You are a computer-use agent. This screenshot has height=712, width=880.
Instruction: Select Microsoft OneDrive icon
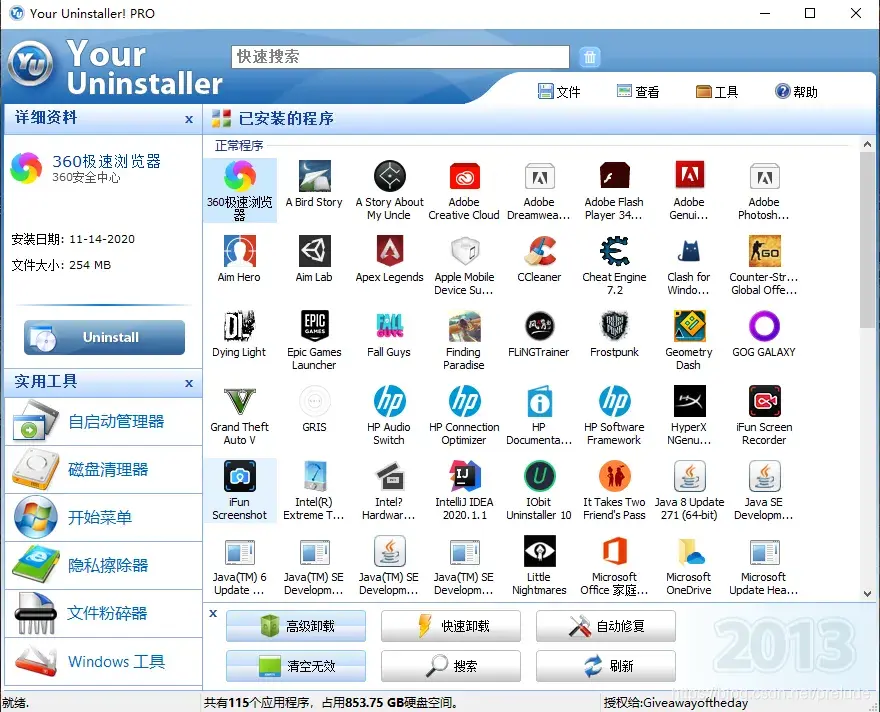pyautogui.click(x=689, y=551)
